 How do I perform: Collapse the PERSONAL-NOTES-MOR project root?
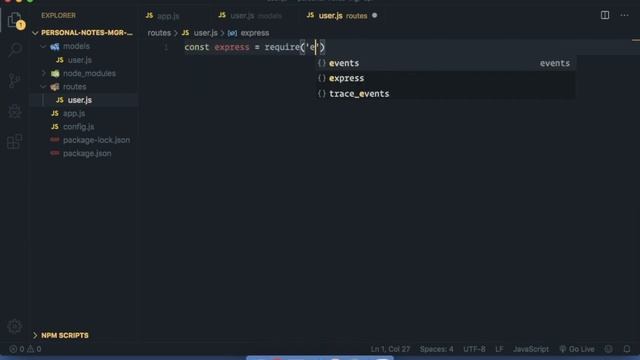(35, 33)
